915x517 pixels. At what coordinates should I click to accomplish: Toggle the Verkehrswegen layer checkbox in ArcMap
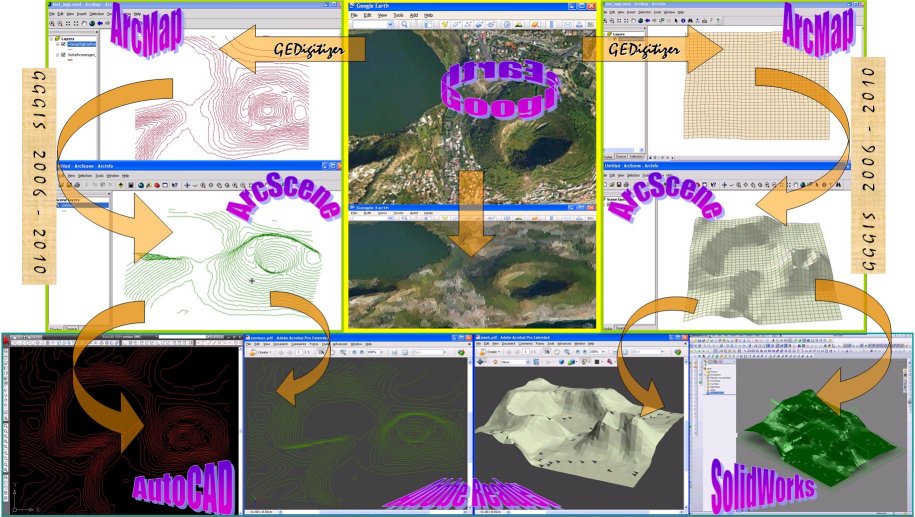pyautogui.click(x=63, y=55)
